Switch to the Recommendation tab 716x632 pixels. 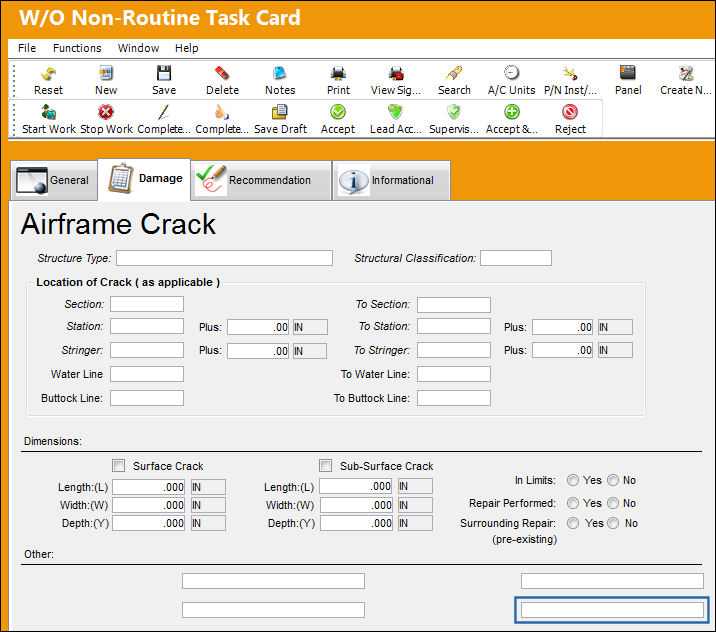coord(261,180)
